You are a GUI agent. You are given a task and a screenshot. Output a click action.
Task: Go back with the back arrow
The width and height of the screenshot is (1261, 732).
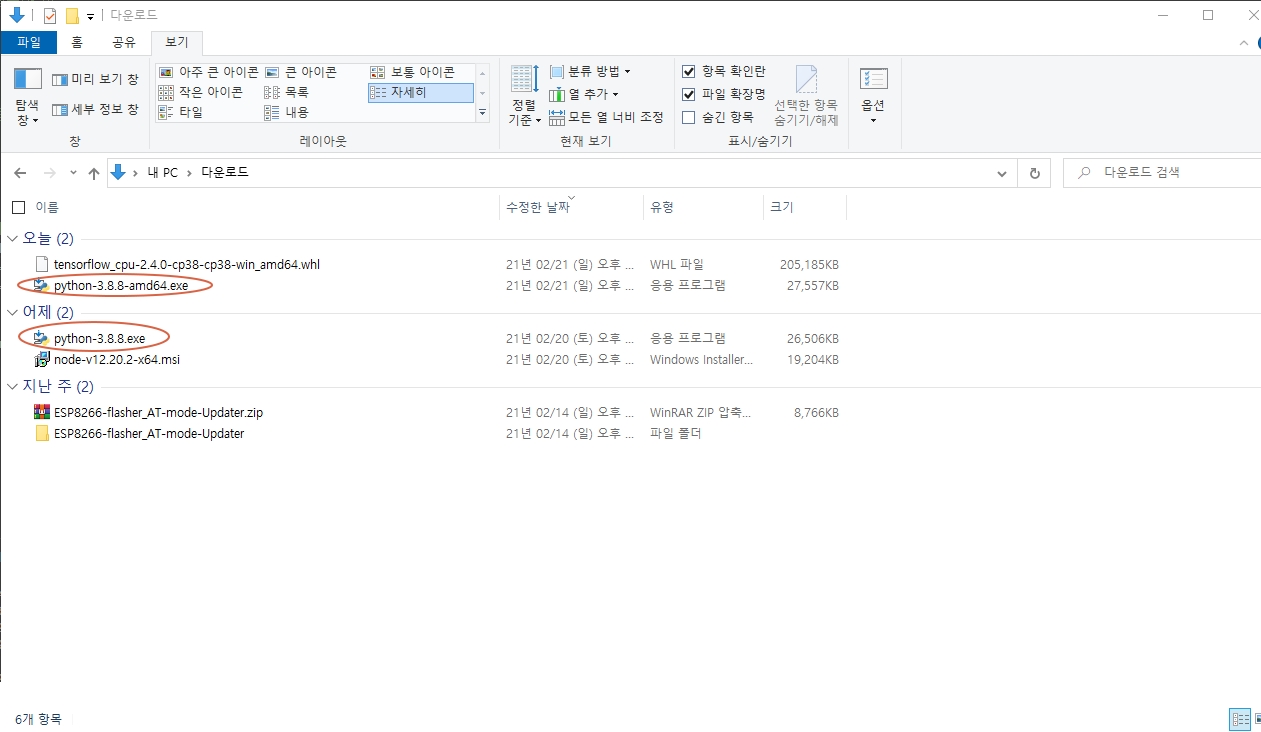[x=21, y=173]
